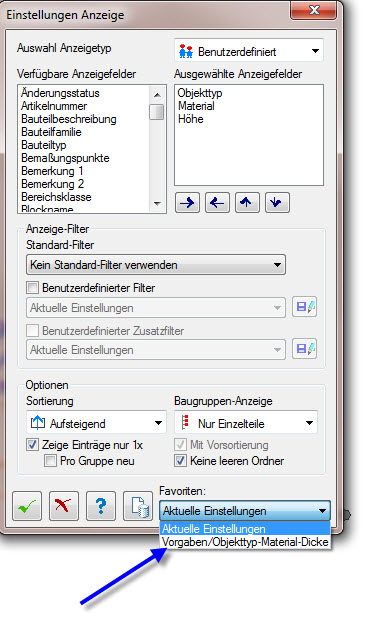The width and height of the screenshot is (370, 626).
Task: Check the Pro Gruppe neu option
Action: tap(50, 461)
